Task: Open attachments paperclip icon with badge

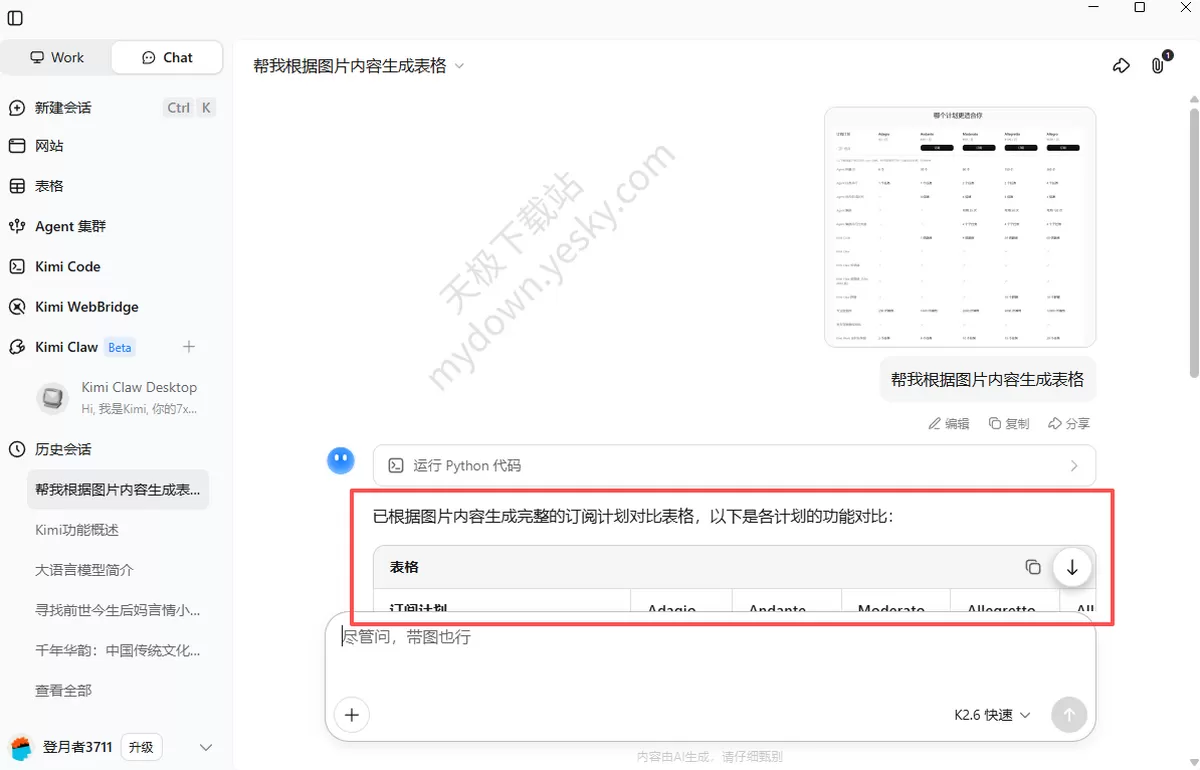Action: (x=1158, y=66)
